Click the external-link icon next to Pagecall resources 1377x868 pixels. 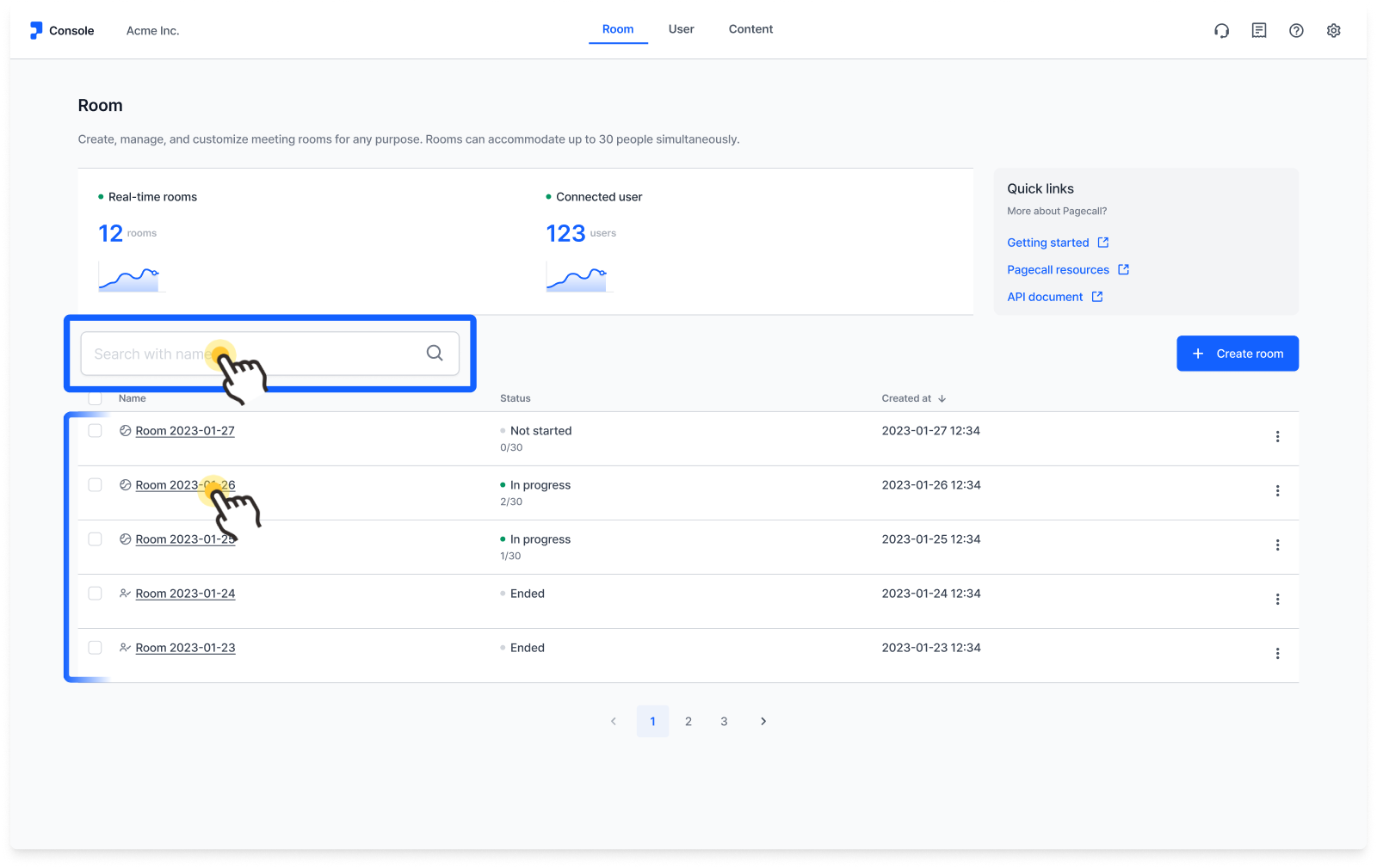1123,269
